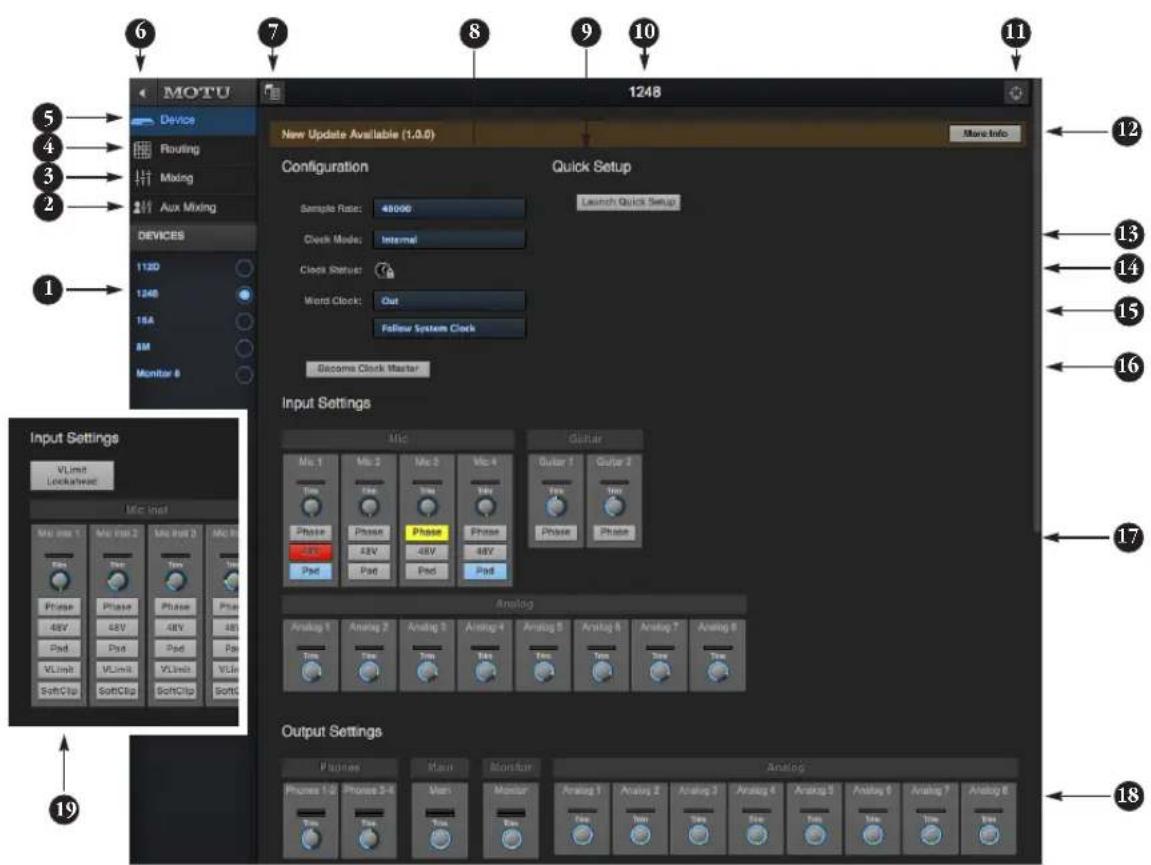Select the 8M device radio button
Image resolution: width=1151 pixels, height=865 pixels.
pos(244,348)
